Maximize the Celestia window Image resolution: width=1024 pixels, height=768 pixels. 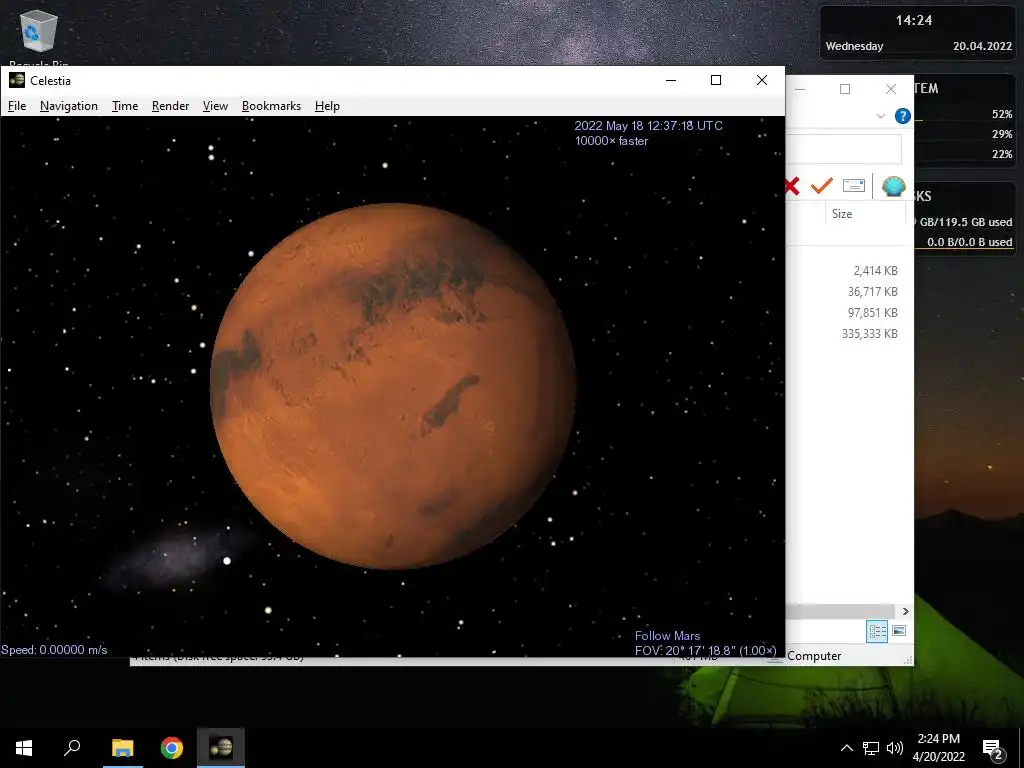(716, 80)
